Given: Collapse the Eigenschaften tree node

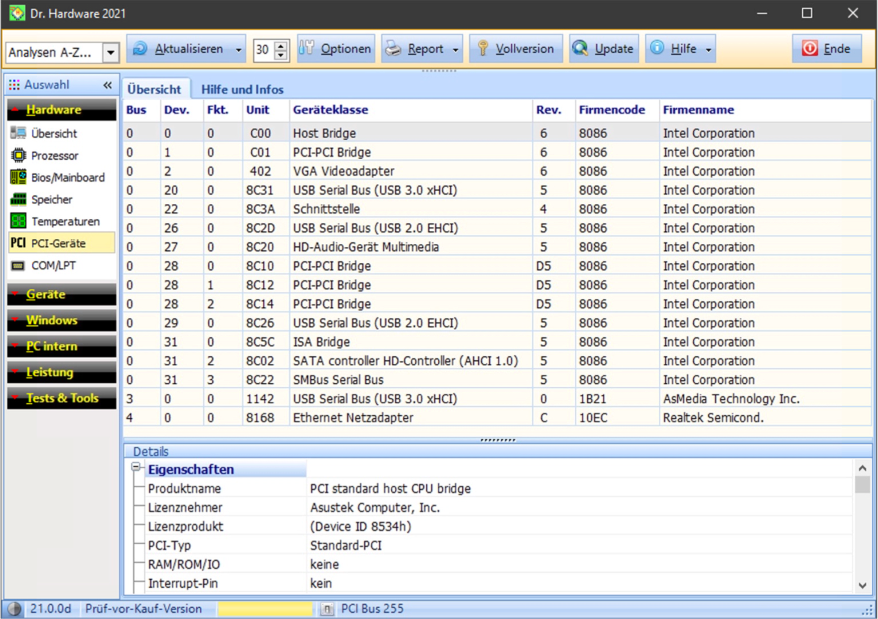Looking at the screenshot, I should click(135, 469).
